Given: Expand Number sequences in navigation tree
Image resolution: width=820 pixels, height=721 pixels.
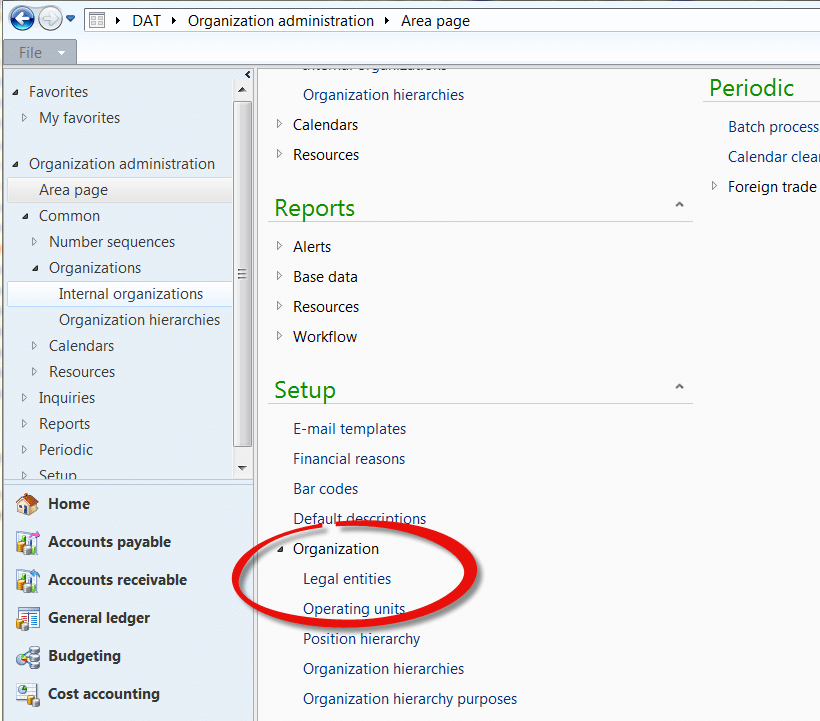Looking at the screenshot, I should 35,242.
